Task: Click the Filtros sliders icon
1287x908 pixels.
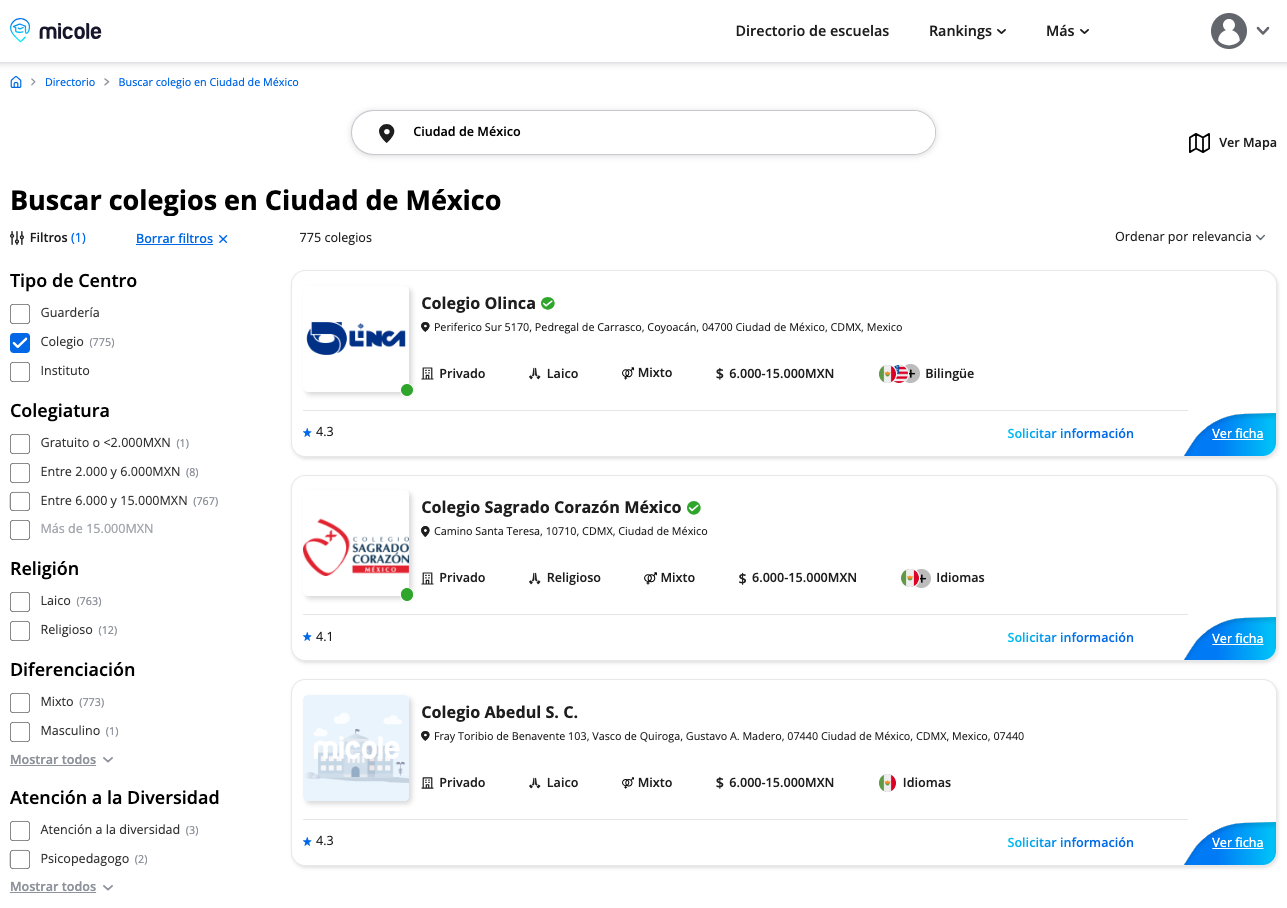Action: [x=17, y=238]
